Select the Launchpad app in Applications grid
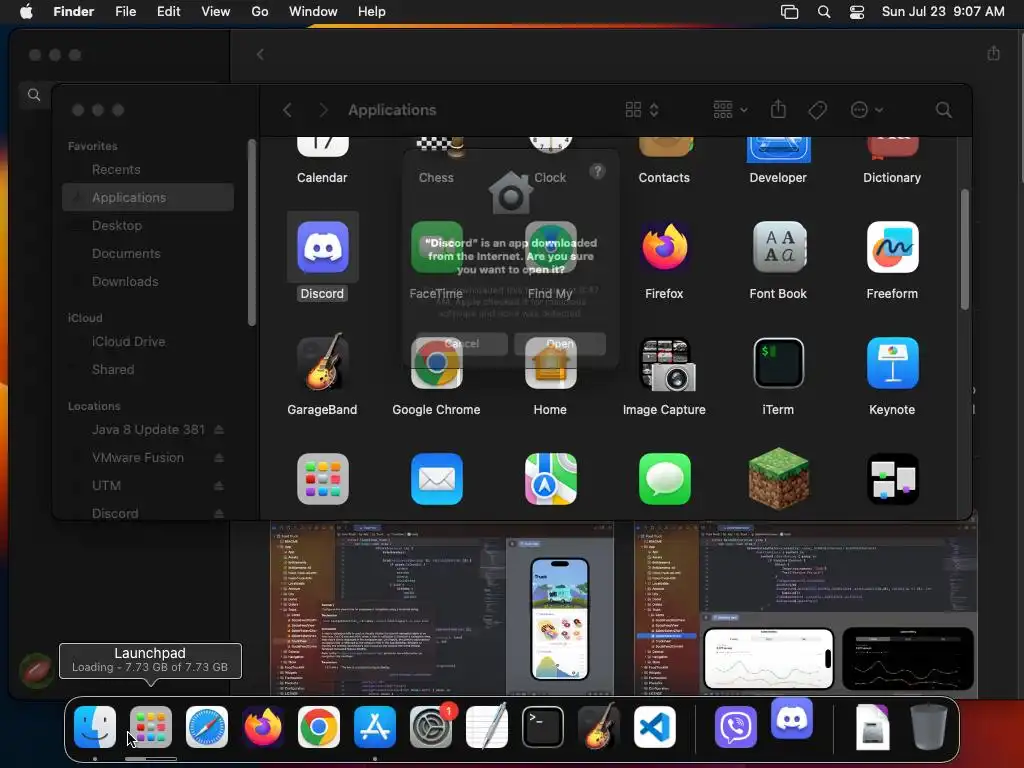The width and height of the screenshot is (1024, 768). pos(323,479)
